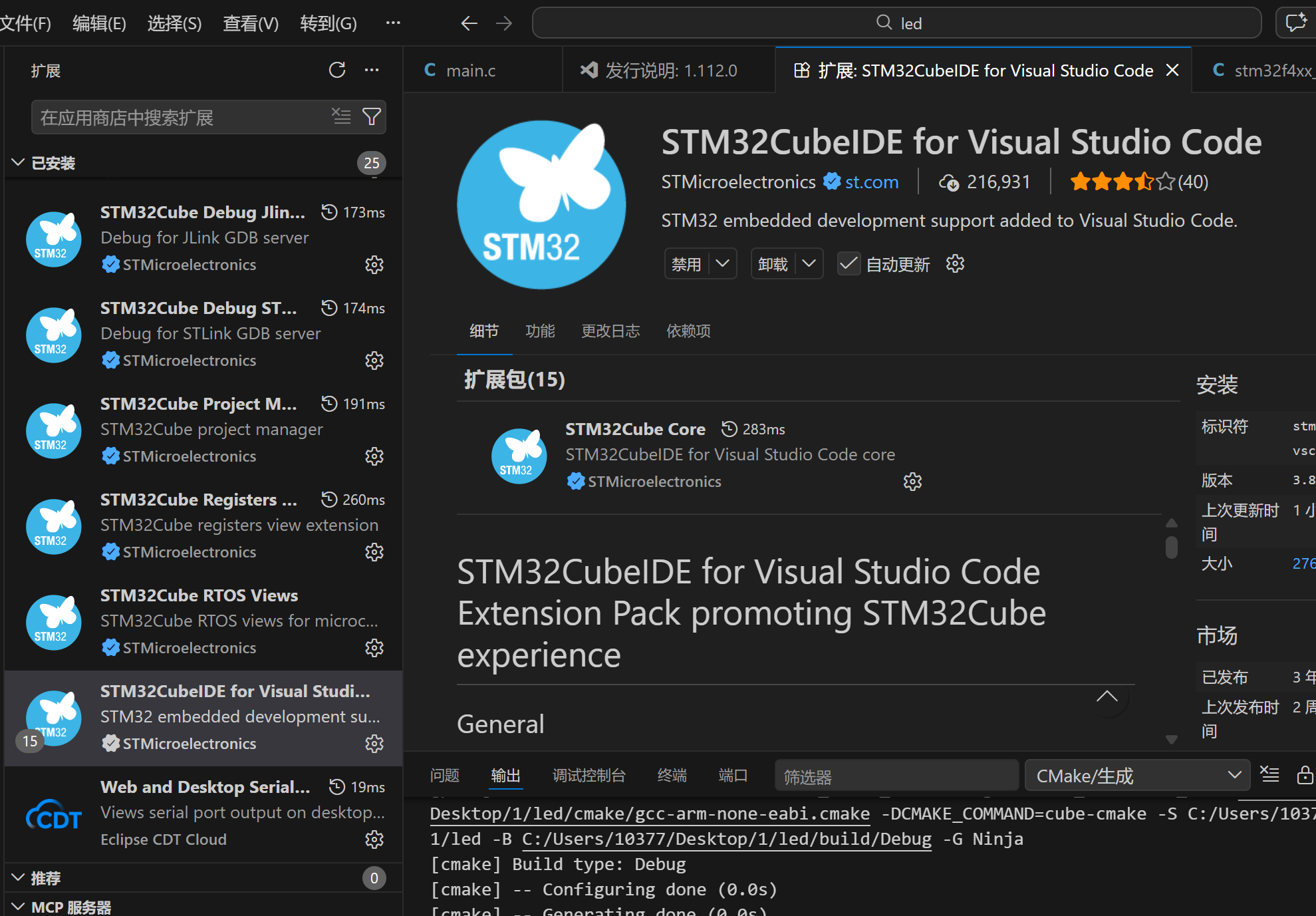Refresh the extensions list
The width and height of the screenshot is (1316, 916).
point(337,70)
